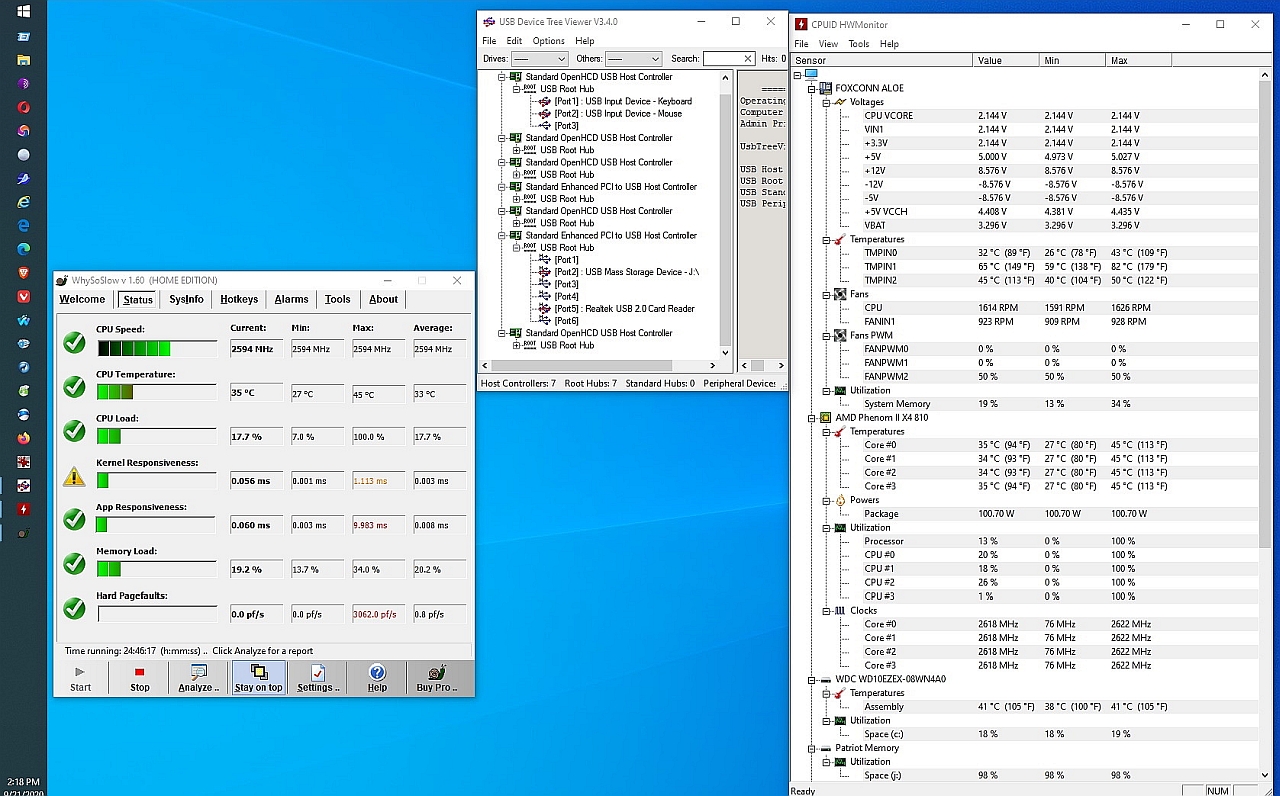Screen dimensions: 1280x796
Task: Launch Firefox from the taskbar
Action: 23,438
